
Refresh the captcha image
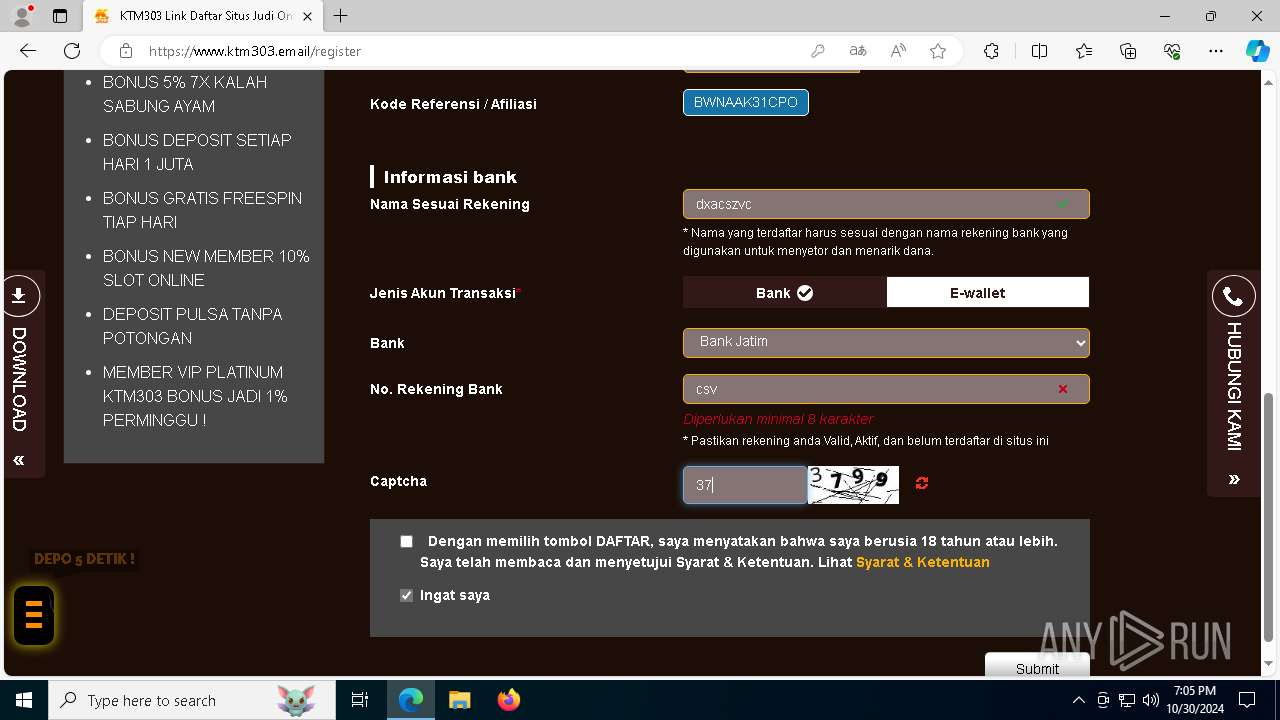pyautogui.click(x=922, y=483)
